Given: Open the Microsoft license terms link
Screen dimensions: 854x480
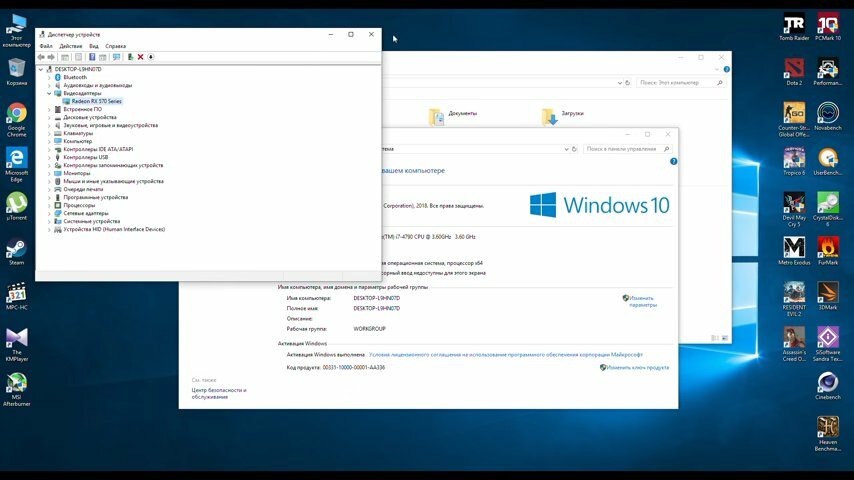Looking at the screenshot, I should (x=505, y=355).
